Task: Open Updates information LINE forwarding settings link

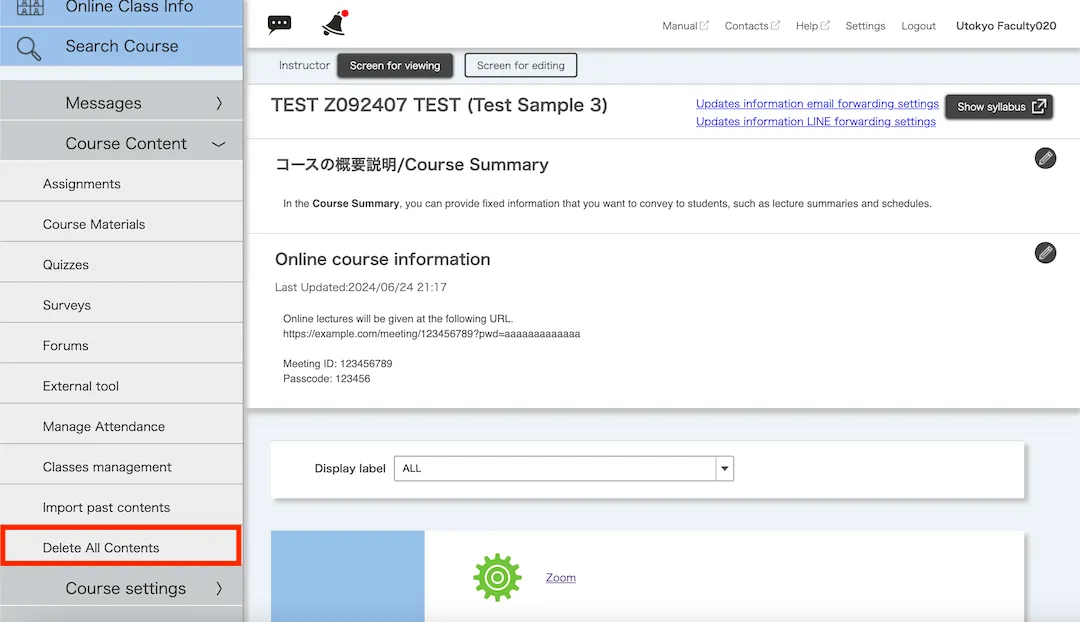Action: coord(815,122)
